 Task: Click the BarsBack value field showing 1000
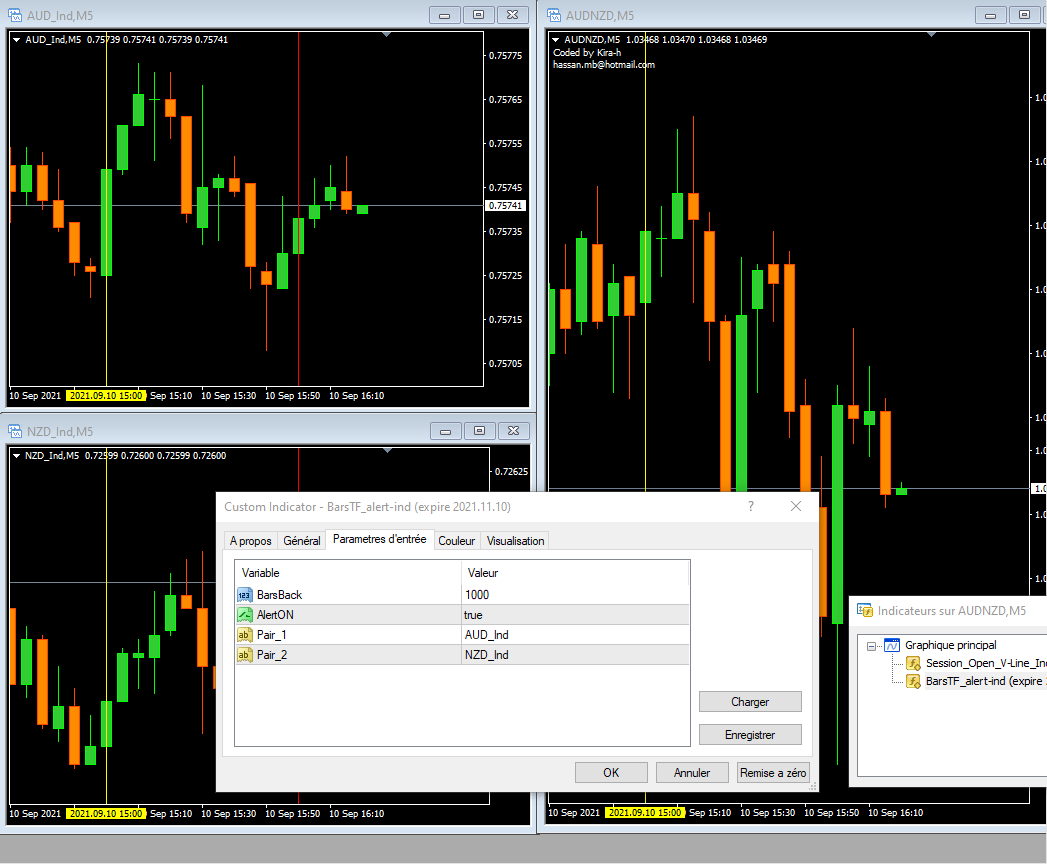tap(574, 595)
